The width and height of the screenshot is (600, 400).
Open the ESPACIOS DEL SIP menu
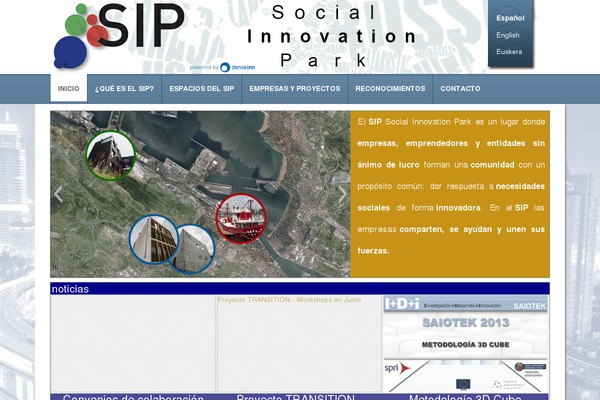tap(202, 89)
